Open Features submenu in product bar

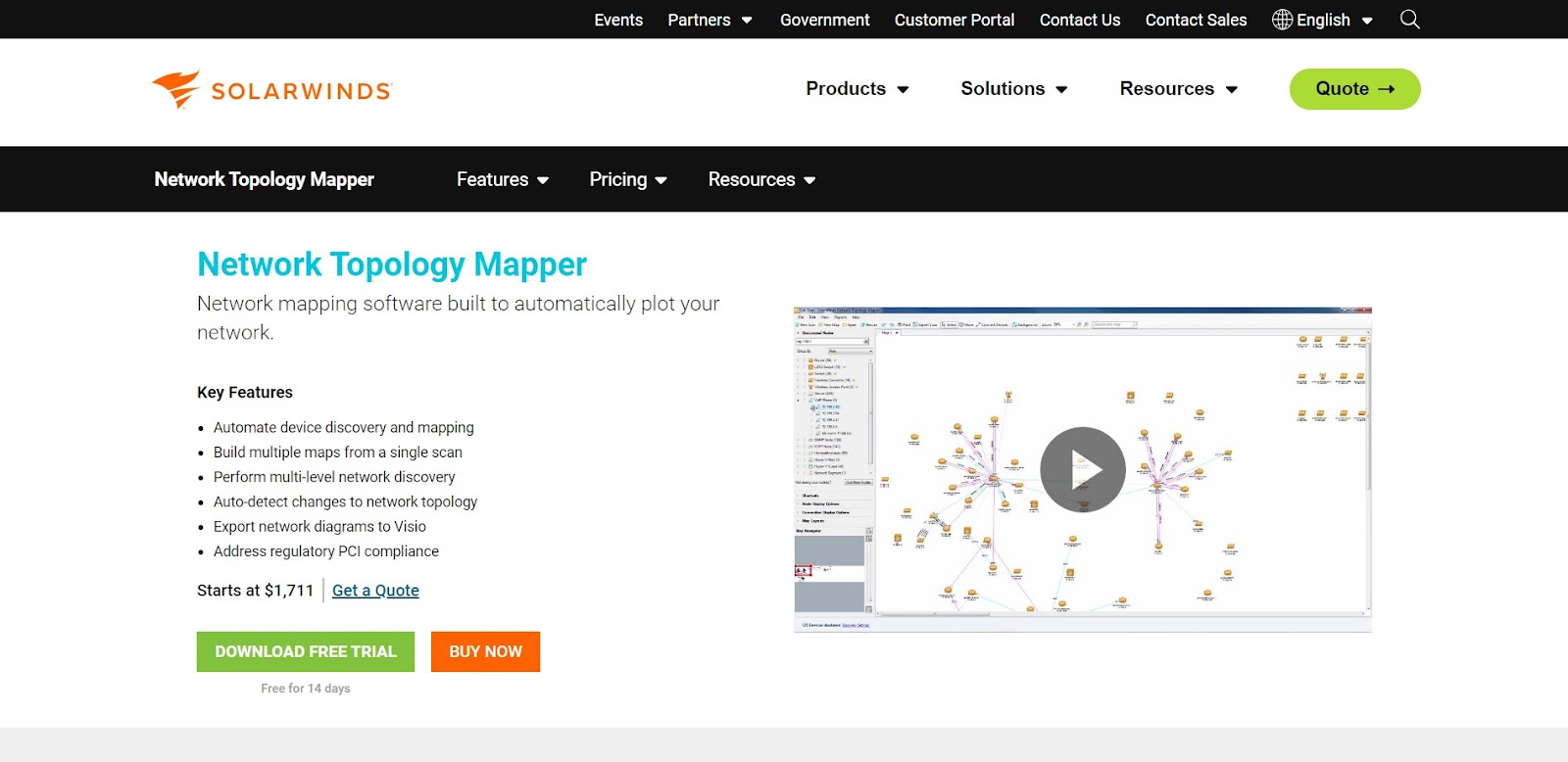tap(502, 179)
